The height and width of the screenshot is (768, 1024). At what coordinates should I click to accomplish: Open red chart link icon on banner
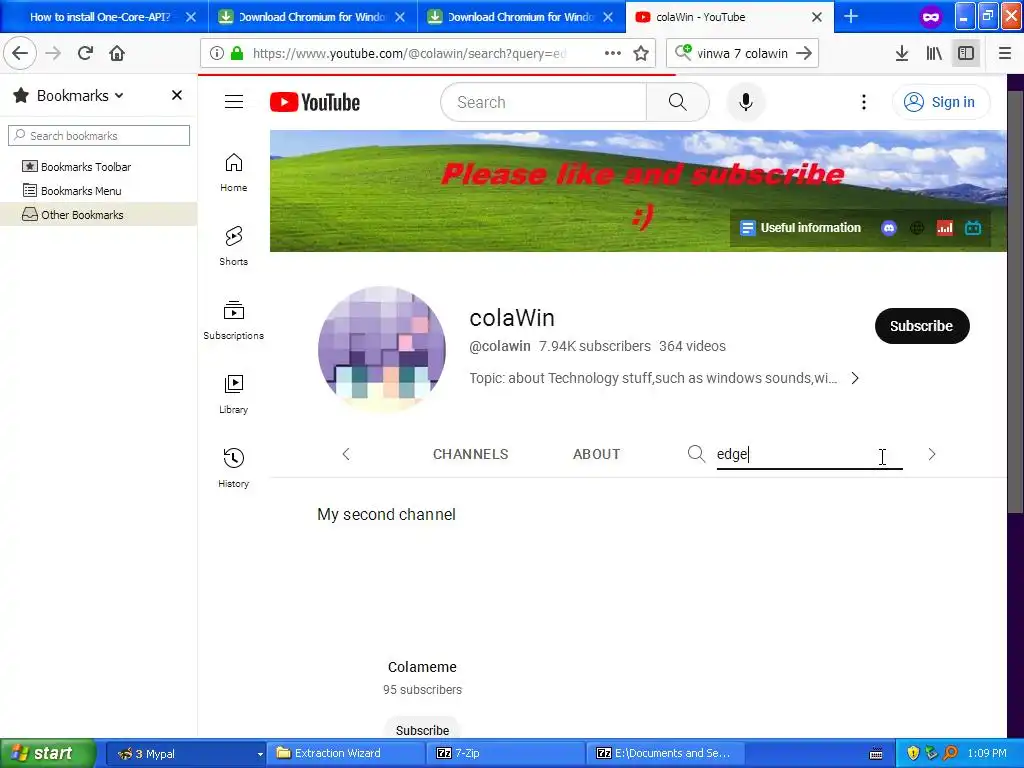click(x=945, y=228)
